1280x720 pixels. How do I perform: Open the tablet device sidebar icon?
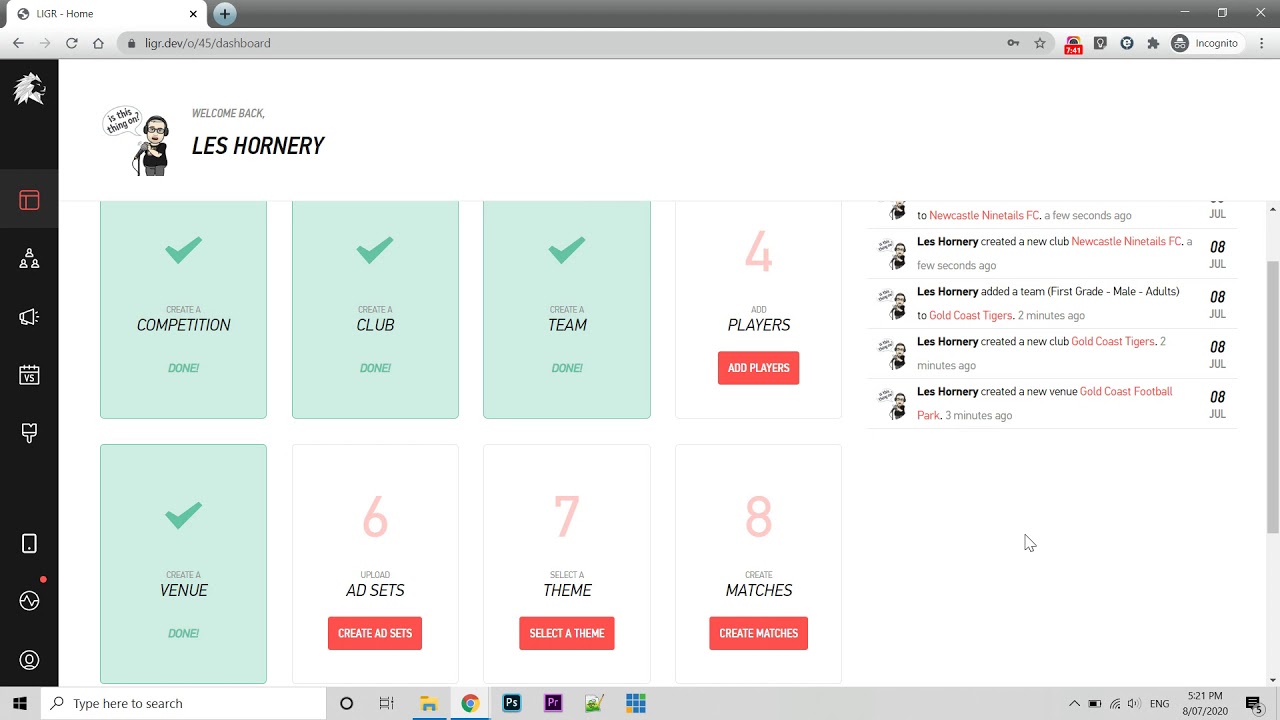(x=29, y=543)
